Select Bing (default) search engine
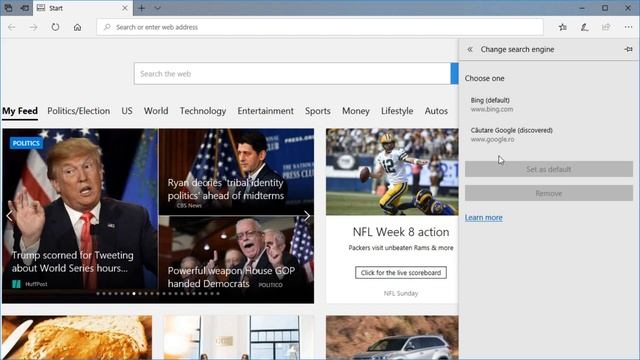640x360 pixels. [x=549, y=104]
